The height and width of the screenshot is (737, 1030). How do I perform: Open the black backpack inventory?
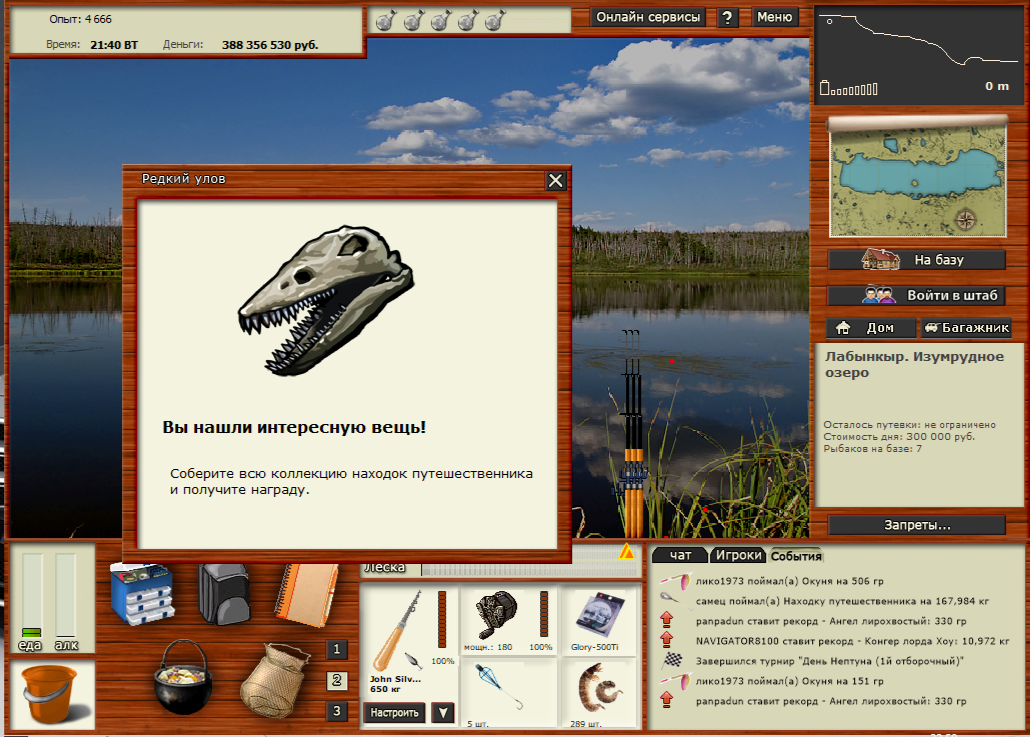tap(222, 593)
